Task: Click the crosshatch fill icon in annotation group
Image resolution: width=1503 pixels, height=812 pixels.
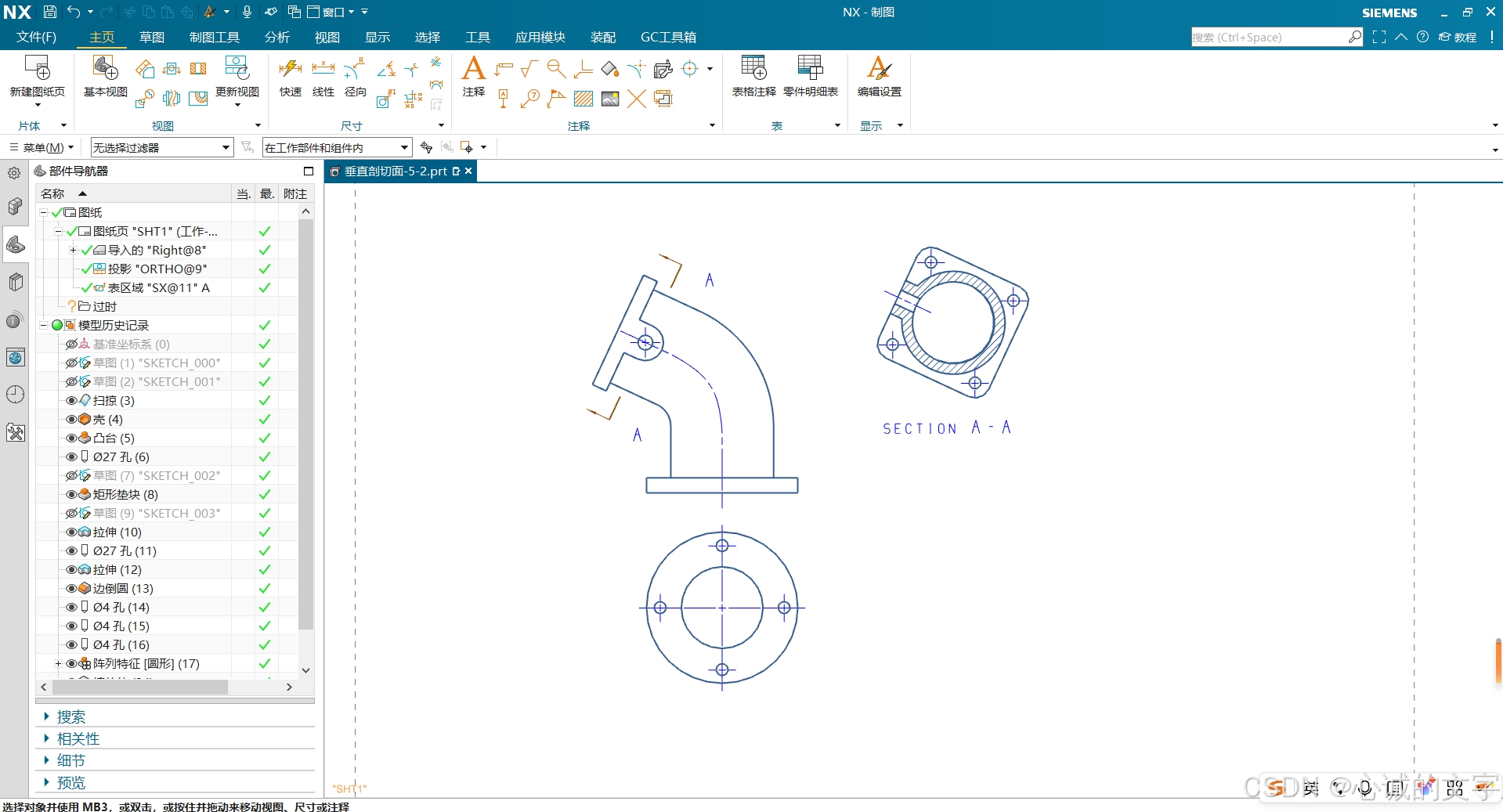Action: coord(583,99)
